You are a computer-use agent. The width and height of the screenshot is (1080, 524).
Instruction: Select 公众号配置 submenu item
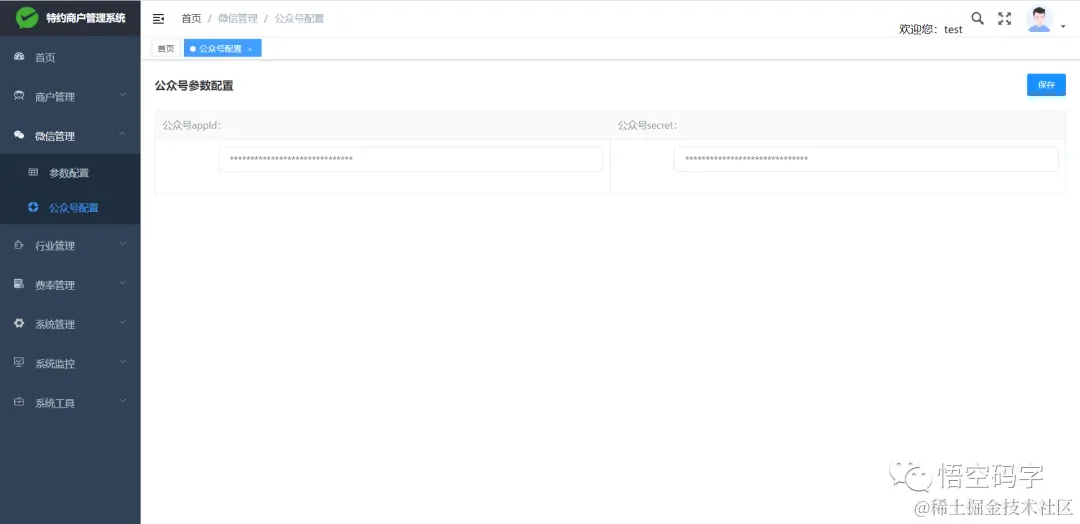(x=70, y=208)
